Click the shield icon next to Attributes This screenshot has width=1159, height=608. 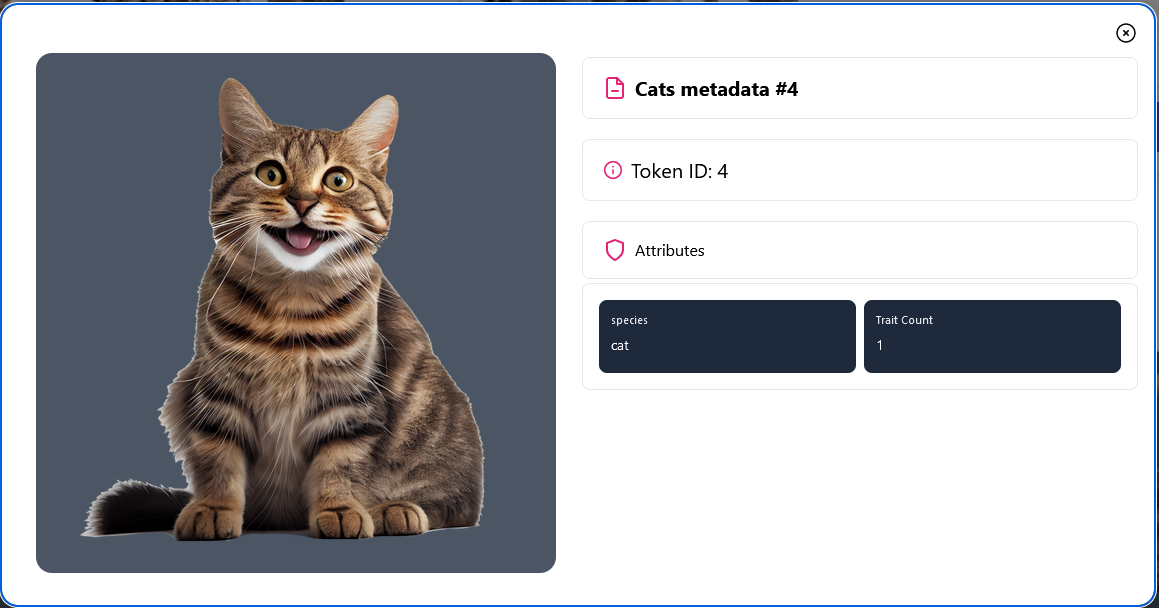(614, 250)
